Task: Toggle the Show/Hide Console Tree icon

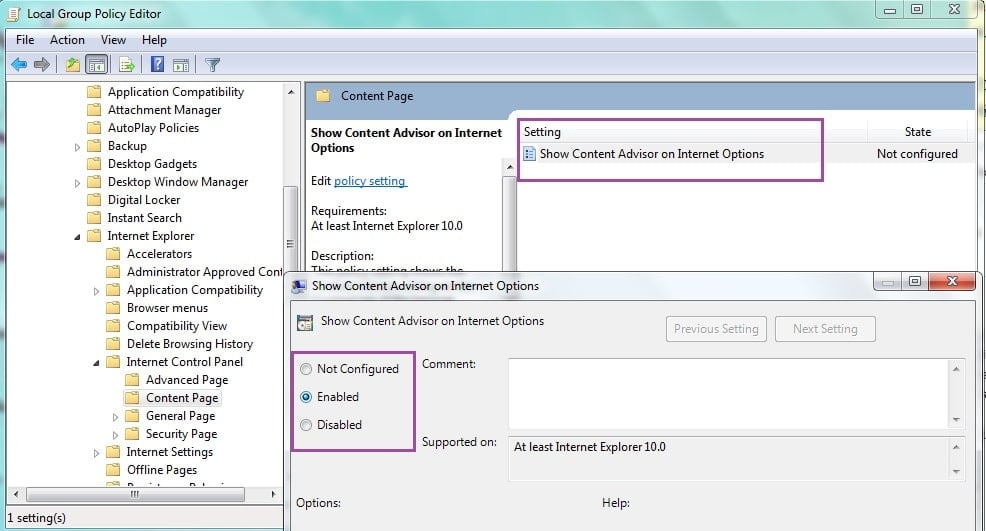Action: point(97,64)
